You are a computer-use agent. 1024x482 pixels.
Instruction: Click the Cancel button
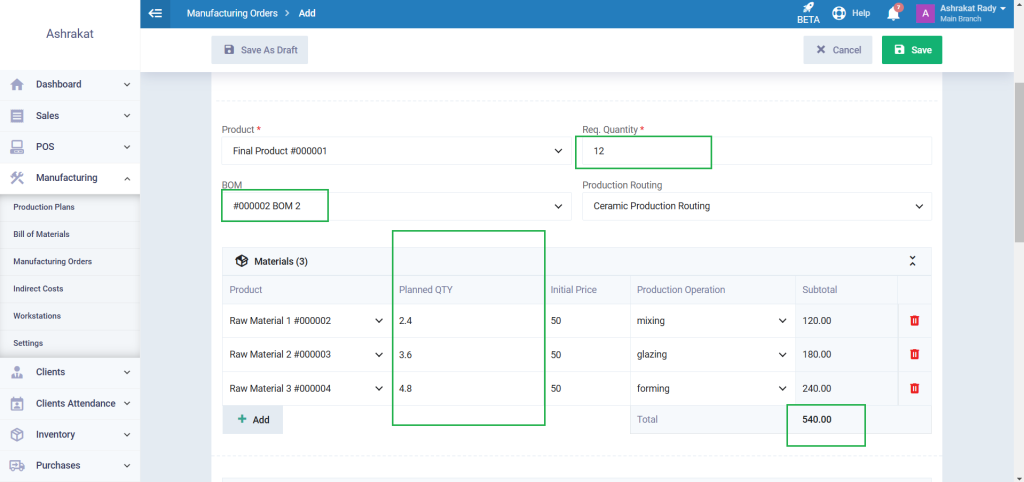click(x=838, y=50)
